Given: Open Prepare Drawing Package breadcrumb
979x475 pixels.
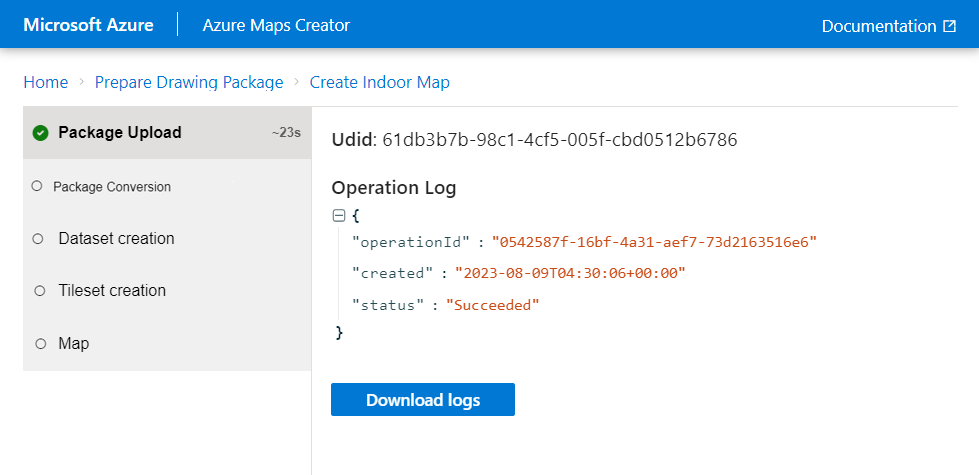Looking at the screenshot, I should click(x=189, y=82).
